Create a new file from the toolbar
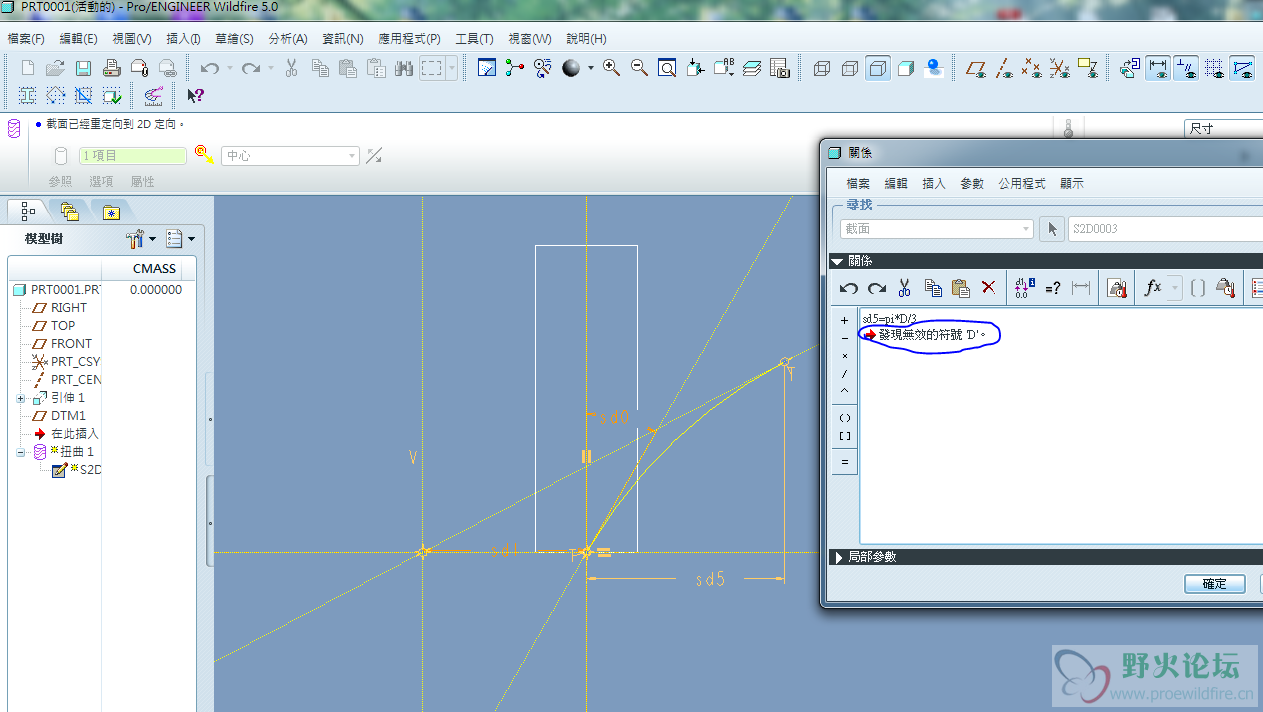The width and height of the screenshot is (1263, 712). 27,68
